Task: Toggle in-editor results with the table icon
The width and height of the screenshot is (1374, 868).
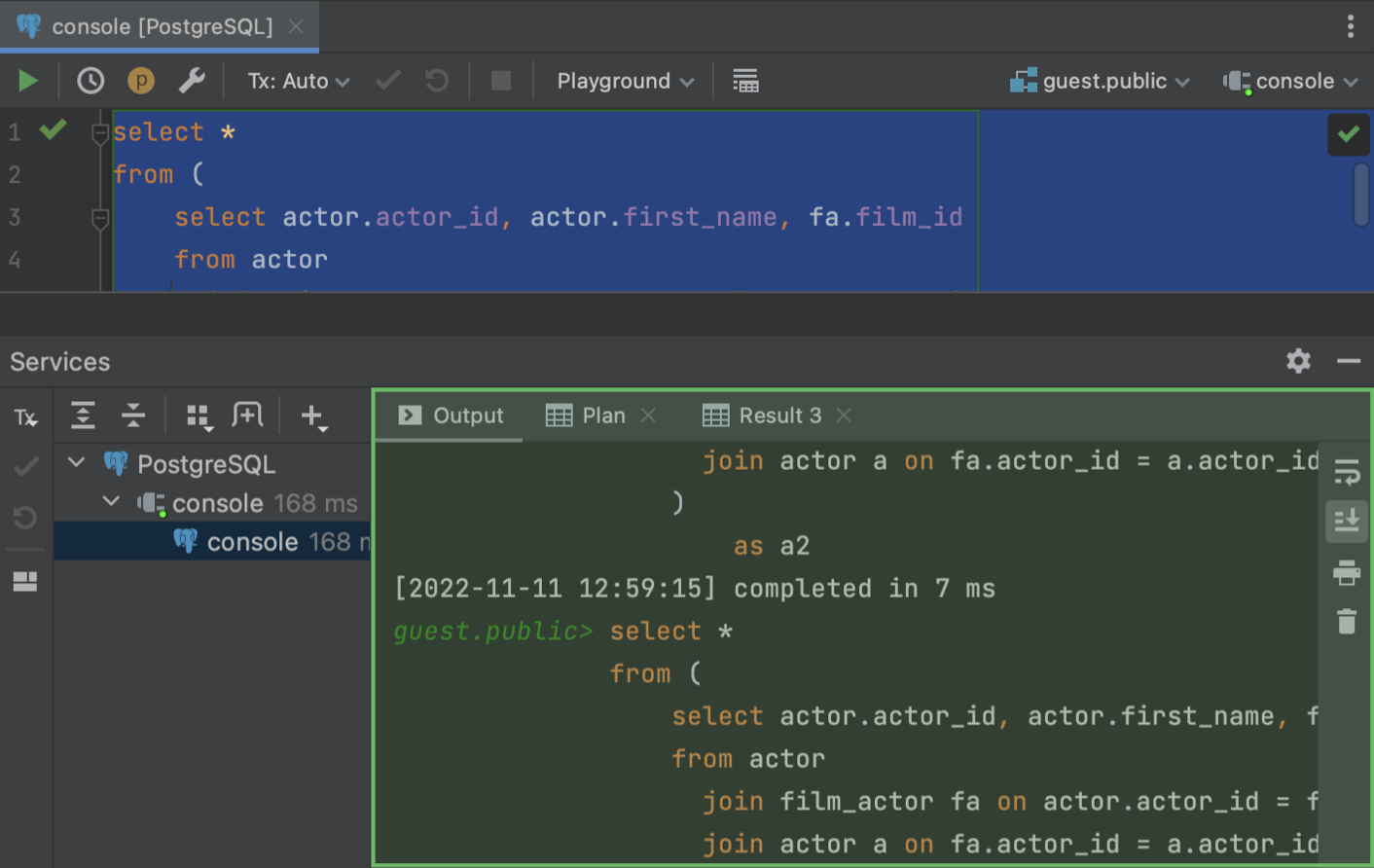Action: pyautogui.click(x=745, y=81)
